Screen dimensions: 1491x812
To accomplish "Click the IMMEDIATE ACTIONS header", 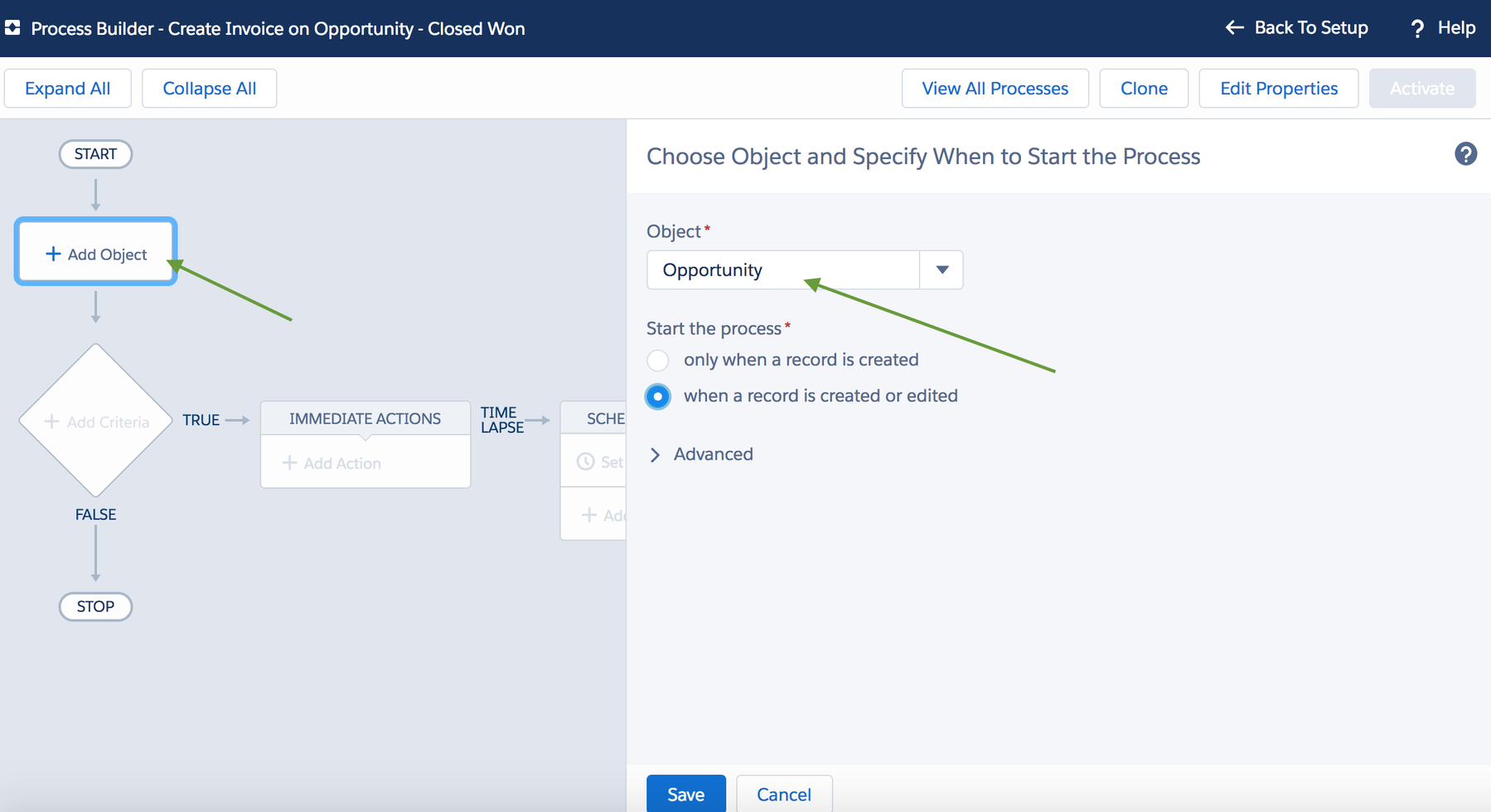I will point(365,418).
